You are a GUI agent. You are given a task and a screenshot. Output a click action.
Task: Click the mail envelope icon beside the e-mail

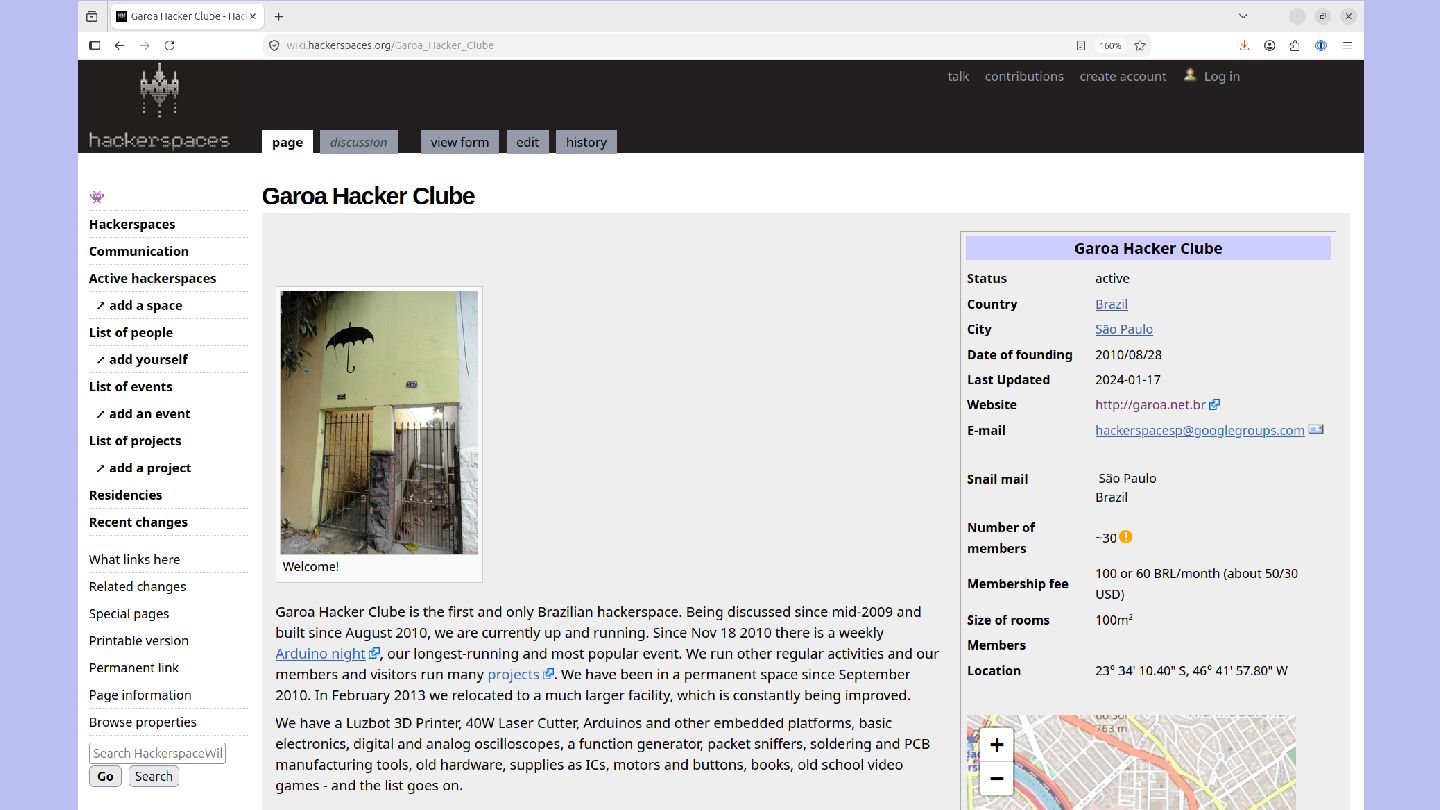(x=1316, y=430)
